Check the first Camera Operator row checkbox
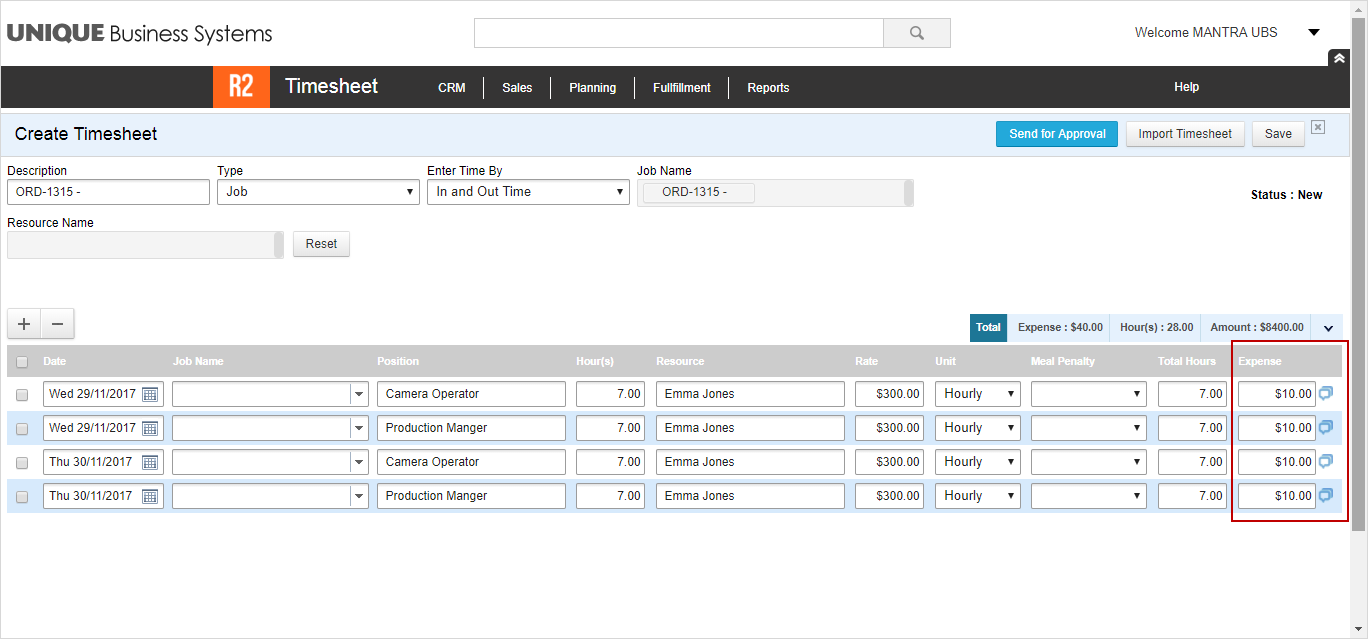This screenshot has height=639, width=1368. pyautogui.click(x=22, y=395)
